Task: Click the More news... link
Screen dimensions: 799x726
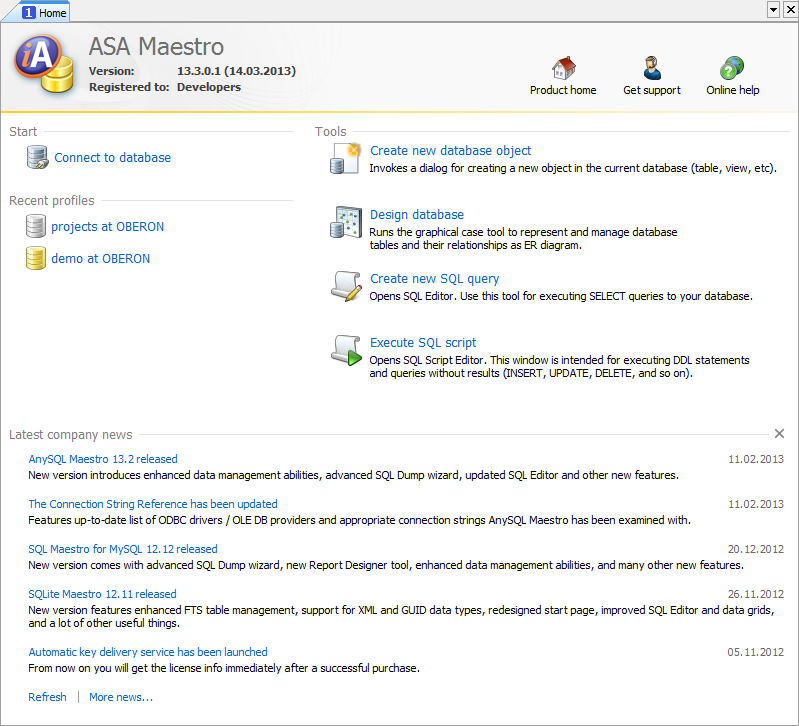Action: [x=121, y=697]
